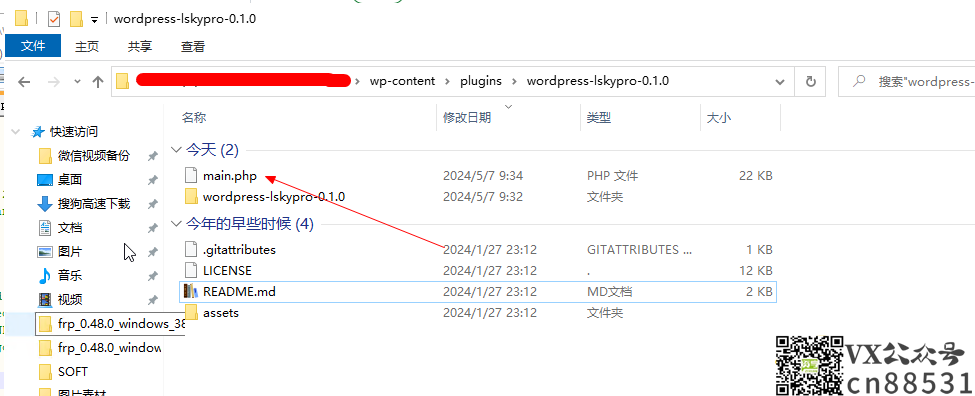The height and width of the screenshot is (396, 975).
Task: Click the MD文档 type of README.md
Action: tap(610, 292)
